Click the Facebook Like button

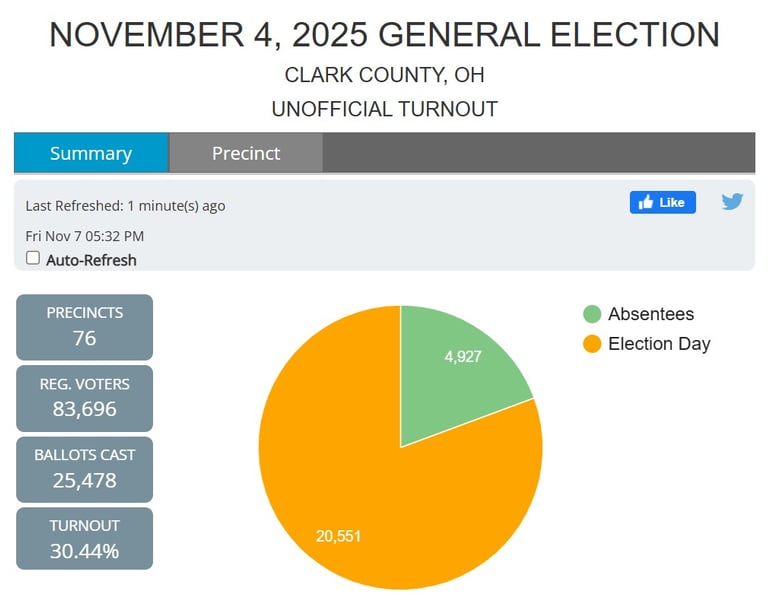pyautogui.click(x=662, y=202)
